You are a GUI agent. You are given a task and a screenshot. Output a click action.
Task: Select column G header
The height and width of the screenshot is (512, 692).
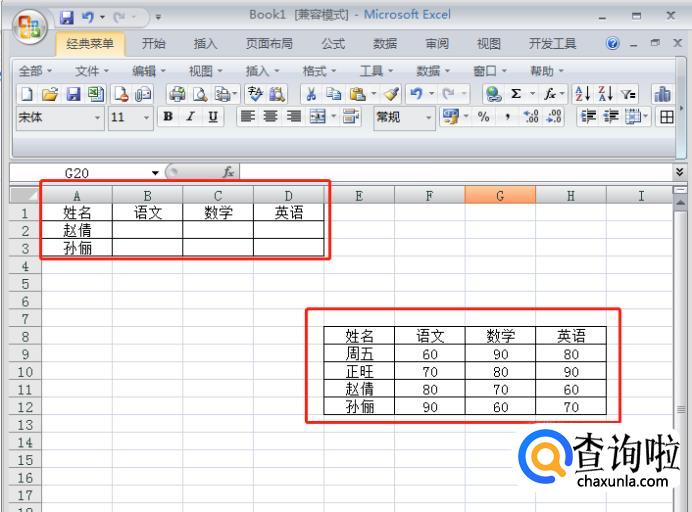click(500, 195)
